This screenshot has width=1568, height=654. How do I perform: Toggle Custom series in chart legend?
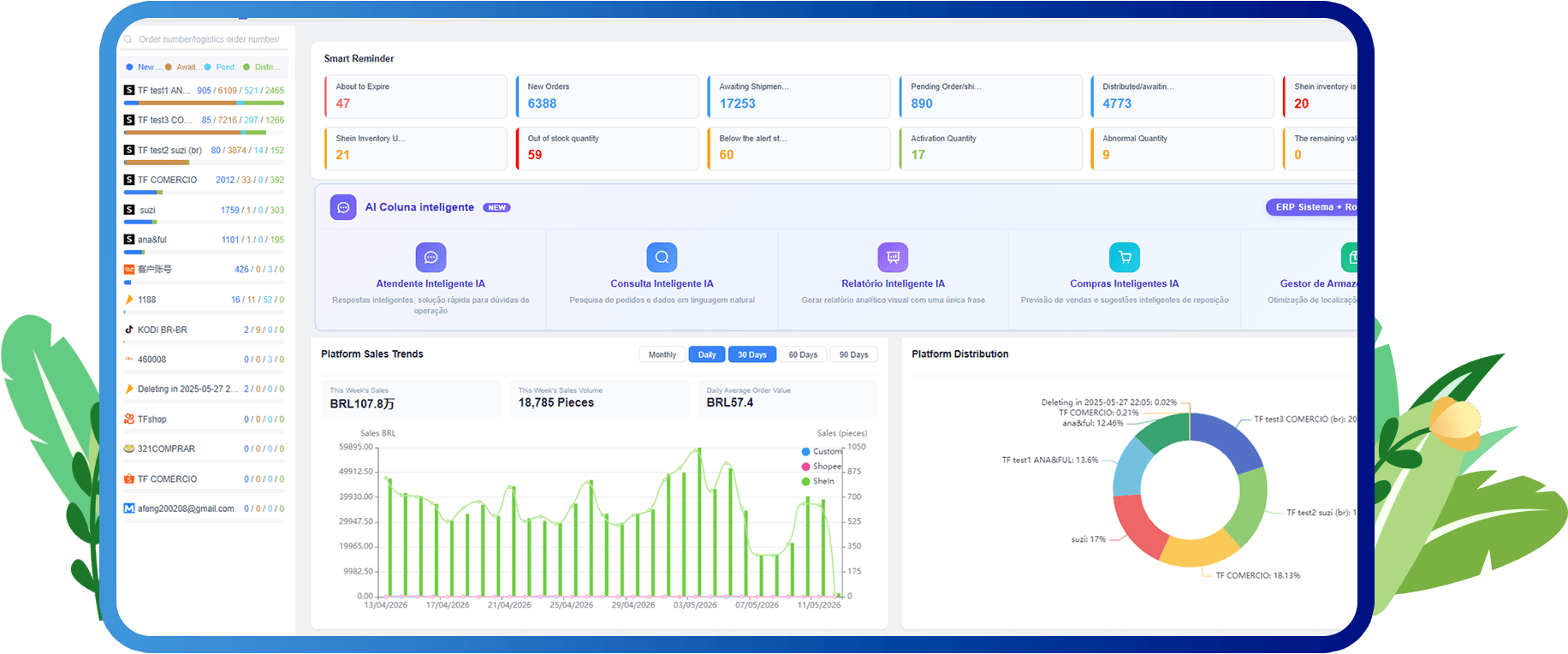tap(822, 451)
